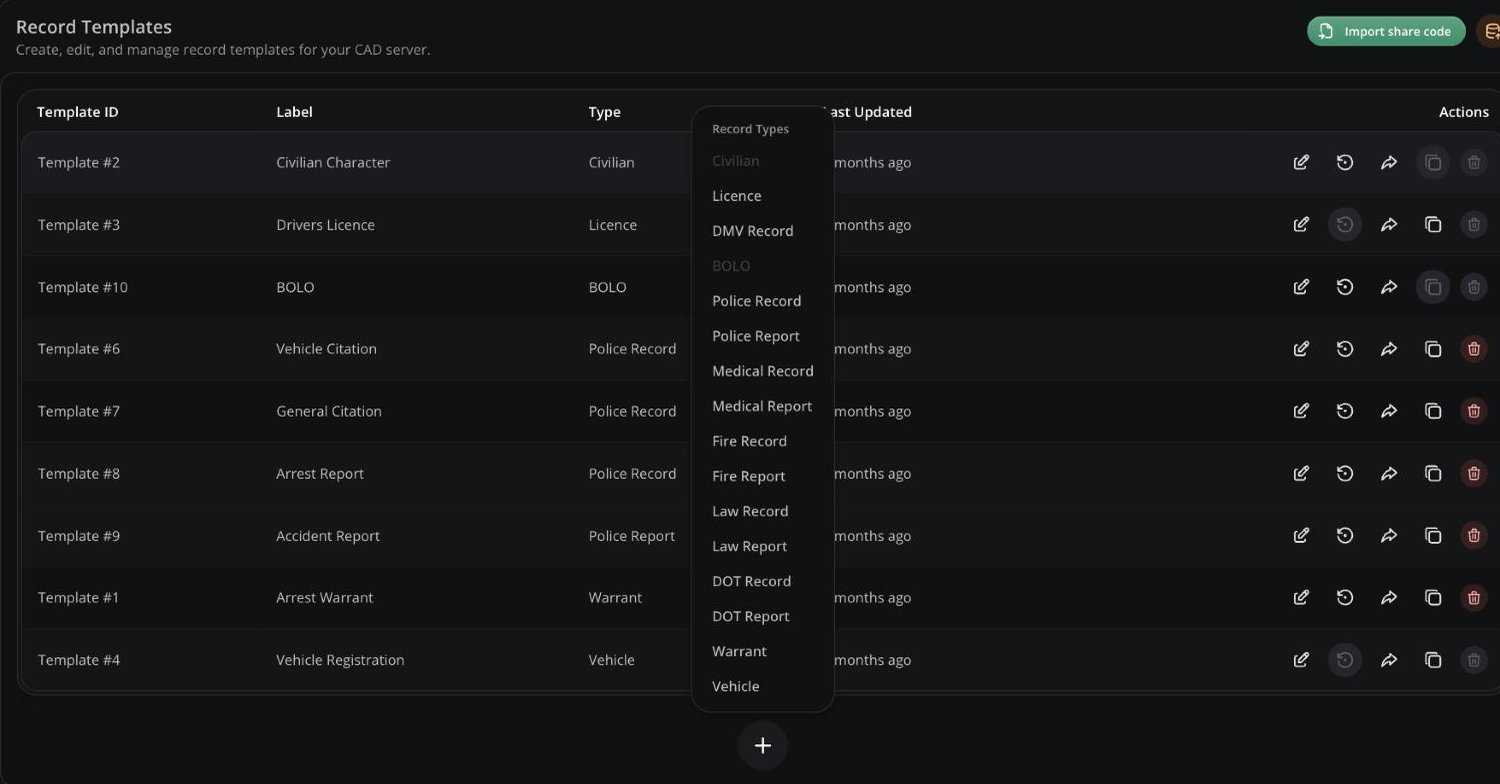This screenshot has height=784, width=1500.
Task: Click the Template ID column header
Action: click(x=78, y=112)
